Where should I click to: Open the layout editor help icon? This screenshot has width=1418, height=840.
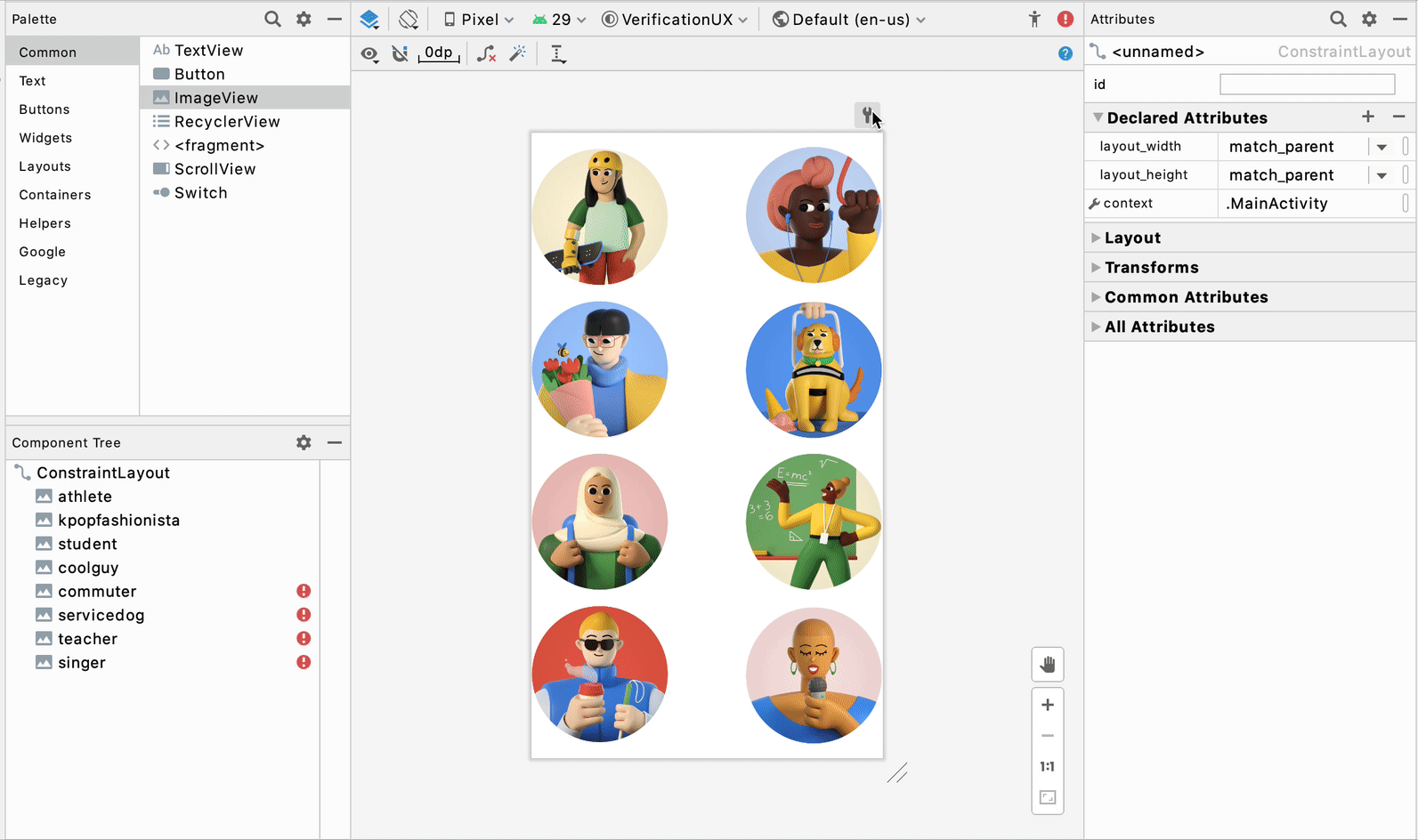coord(1066,53)
